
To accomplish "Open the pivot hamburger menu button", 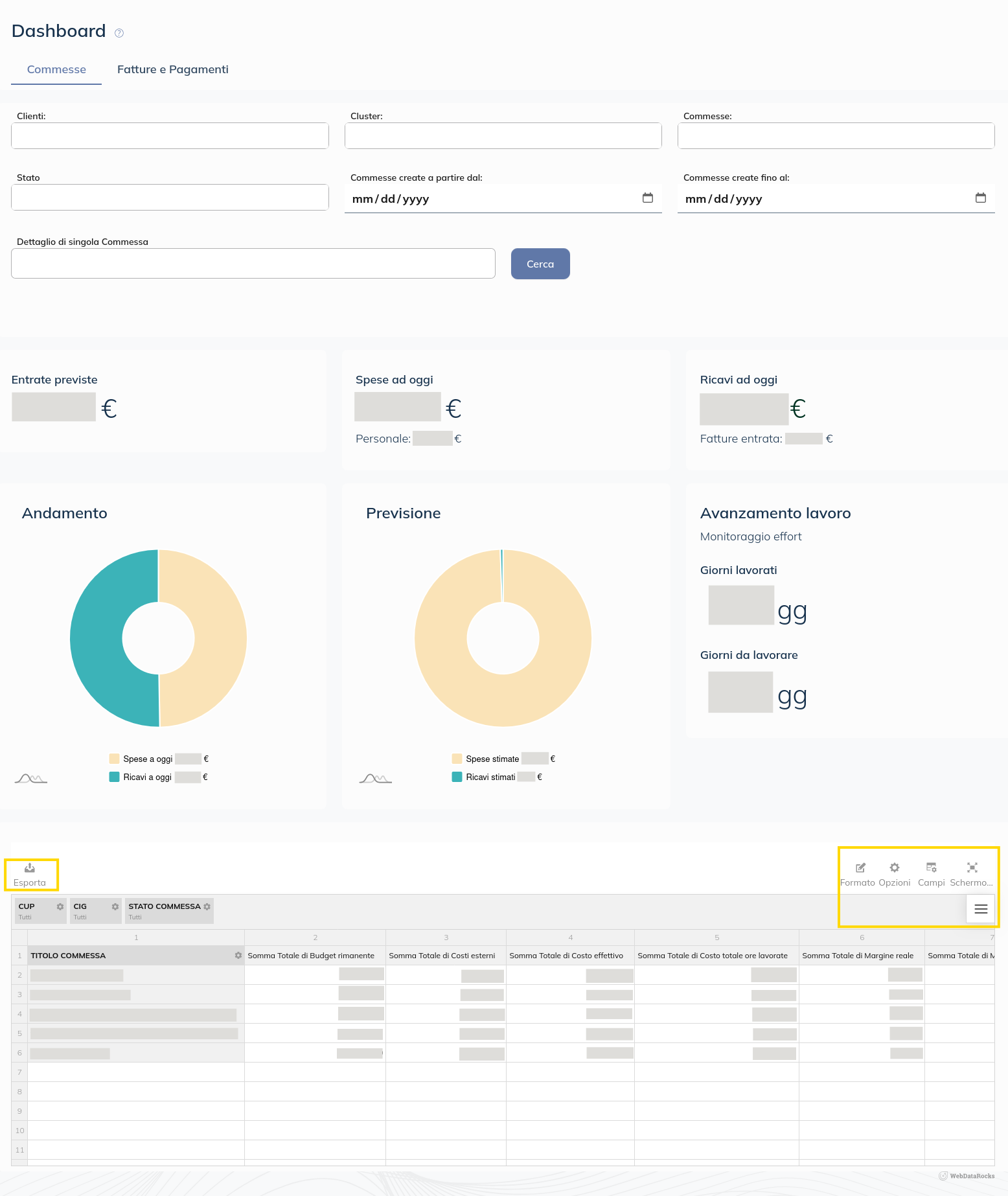I will (x=981, y=909).
